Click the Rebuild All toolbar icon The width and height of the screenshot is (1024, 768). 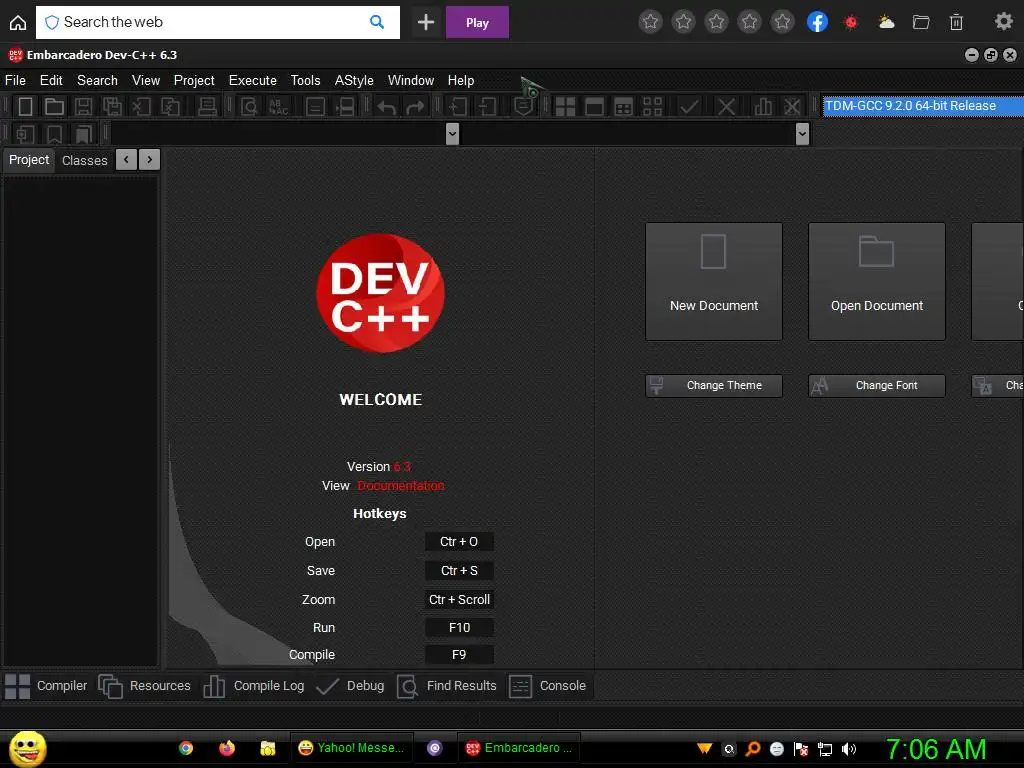(x=652, y=106)
